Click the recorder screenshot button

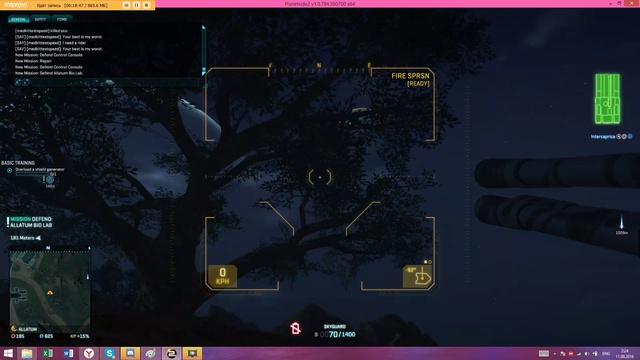pyautogui.click(x=126, y=5)
